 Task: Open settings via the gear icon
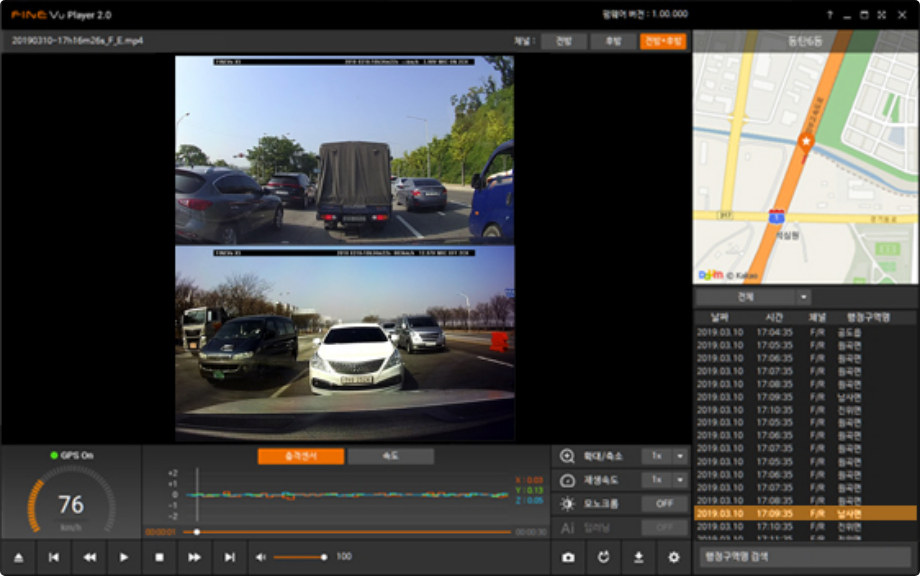coord(674,557)
